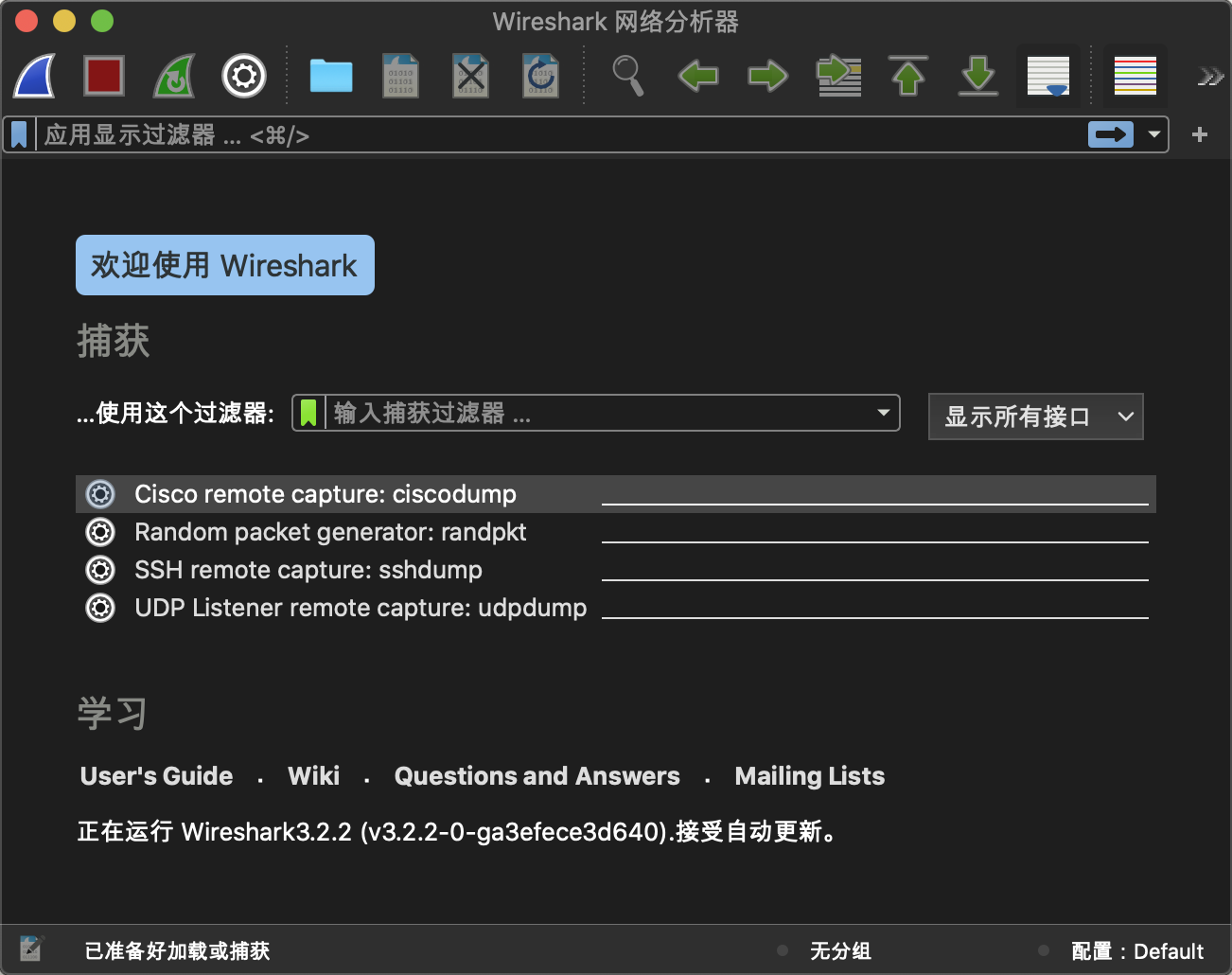Restart current capture green fin icon
The height and width of the screenshot is (975, 1232).
[174, 76]
